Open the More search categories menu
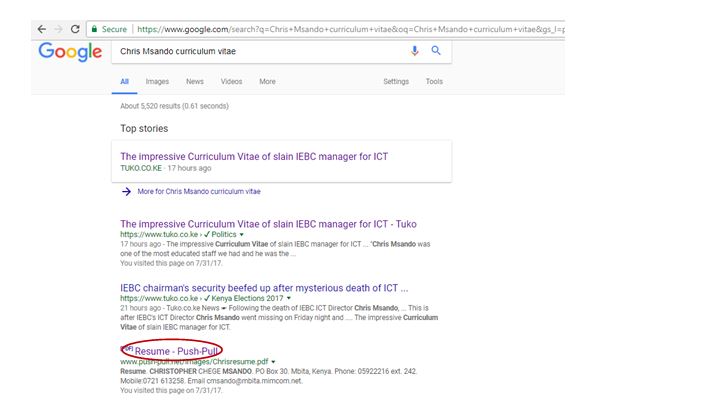Screen dimensions: 702x410 click(x=267, y=81)
